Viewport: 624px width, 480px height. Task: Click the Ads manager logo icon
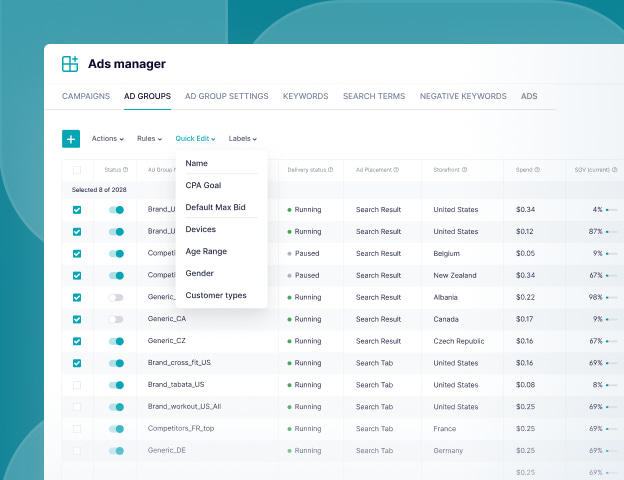point(70,64)
